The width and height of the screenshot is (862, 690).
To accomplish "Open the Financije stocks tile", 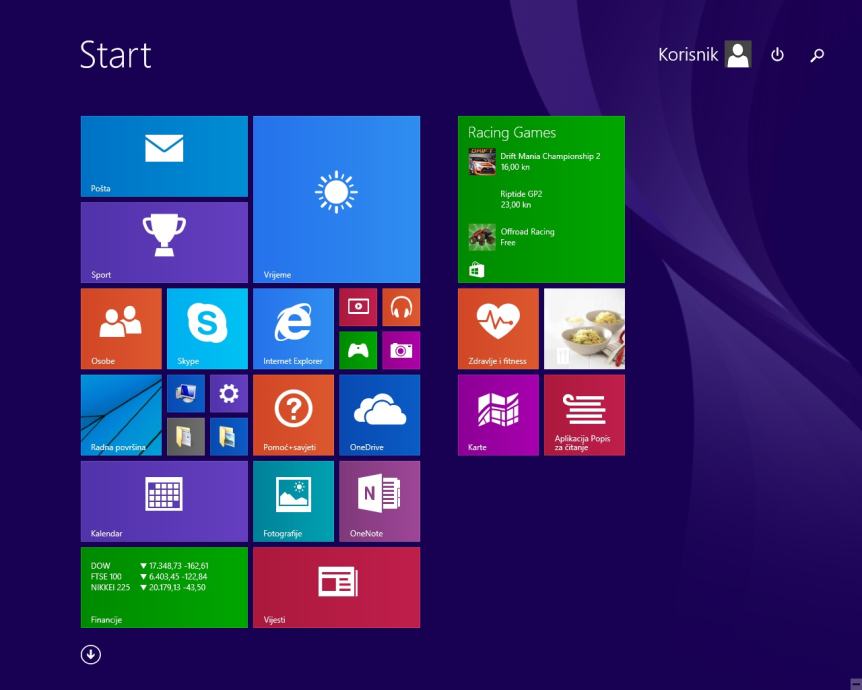I will coord(164,588).
